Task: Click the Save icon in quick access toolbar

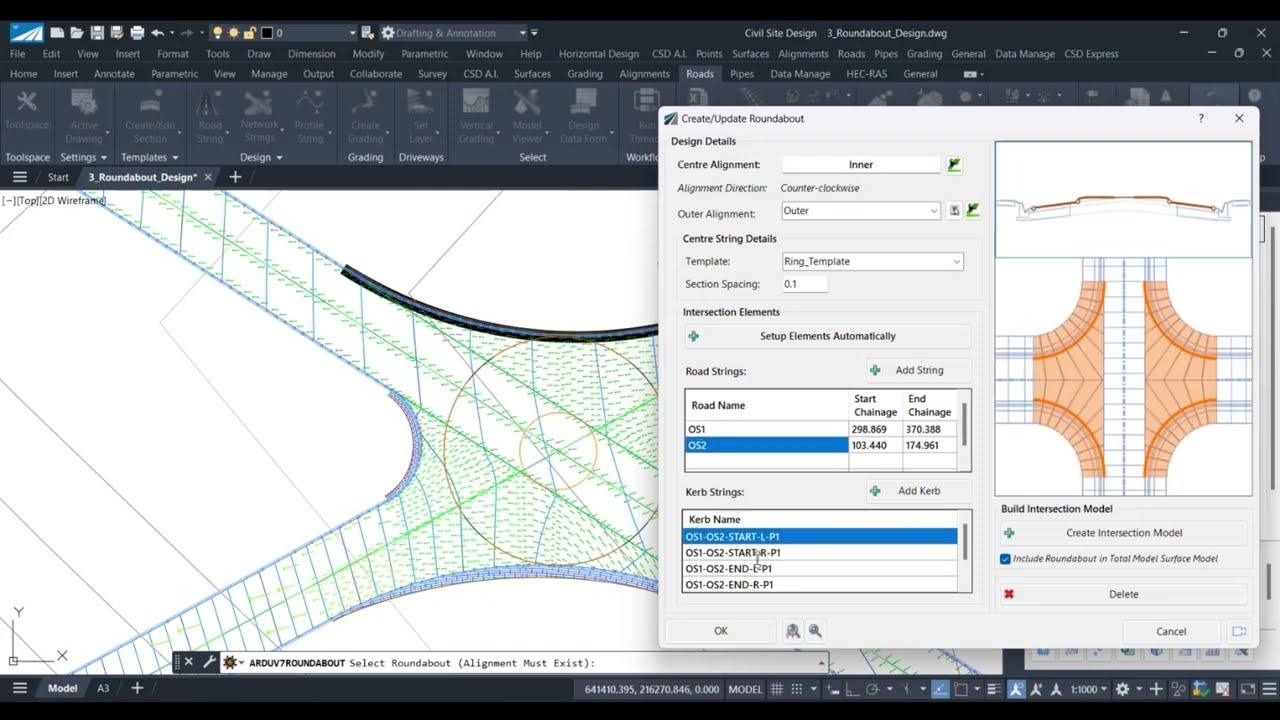Action: tap(97, 33)
